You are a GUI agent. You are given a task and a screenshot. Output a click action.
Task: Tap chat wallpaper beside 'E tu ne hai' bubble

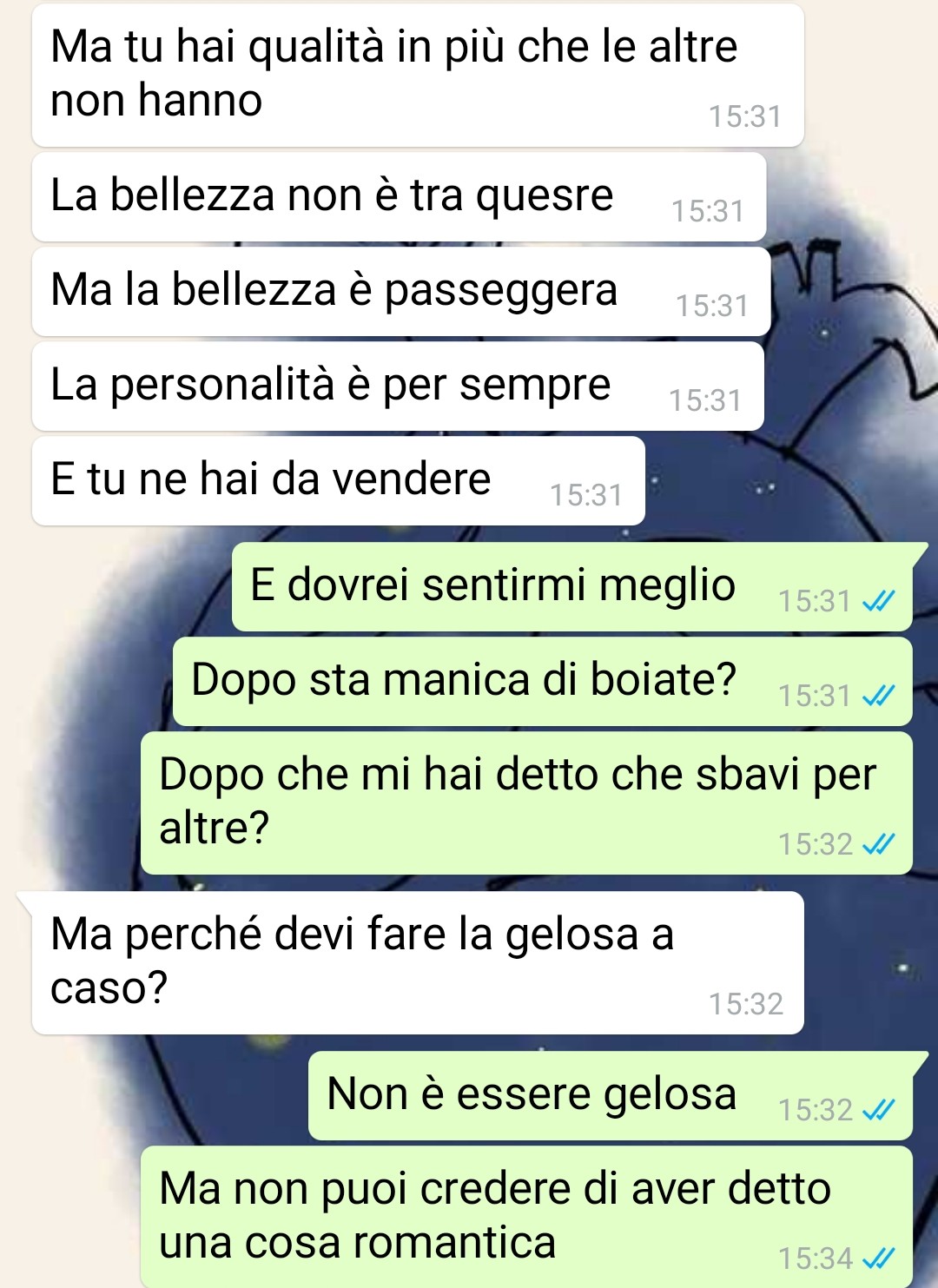(782, 481)
